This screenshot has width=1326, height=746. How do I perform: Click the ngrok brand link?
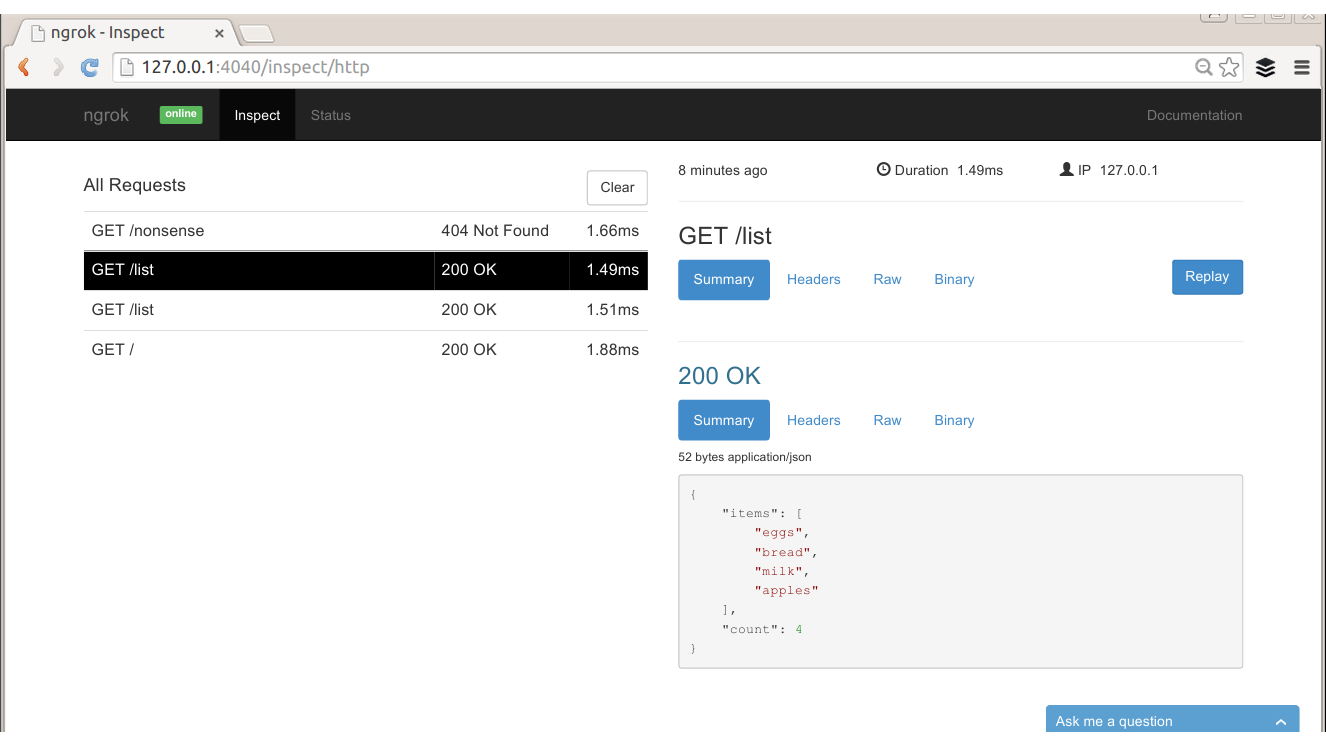tap(106, 115)
